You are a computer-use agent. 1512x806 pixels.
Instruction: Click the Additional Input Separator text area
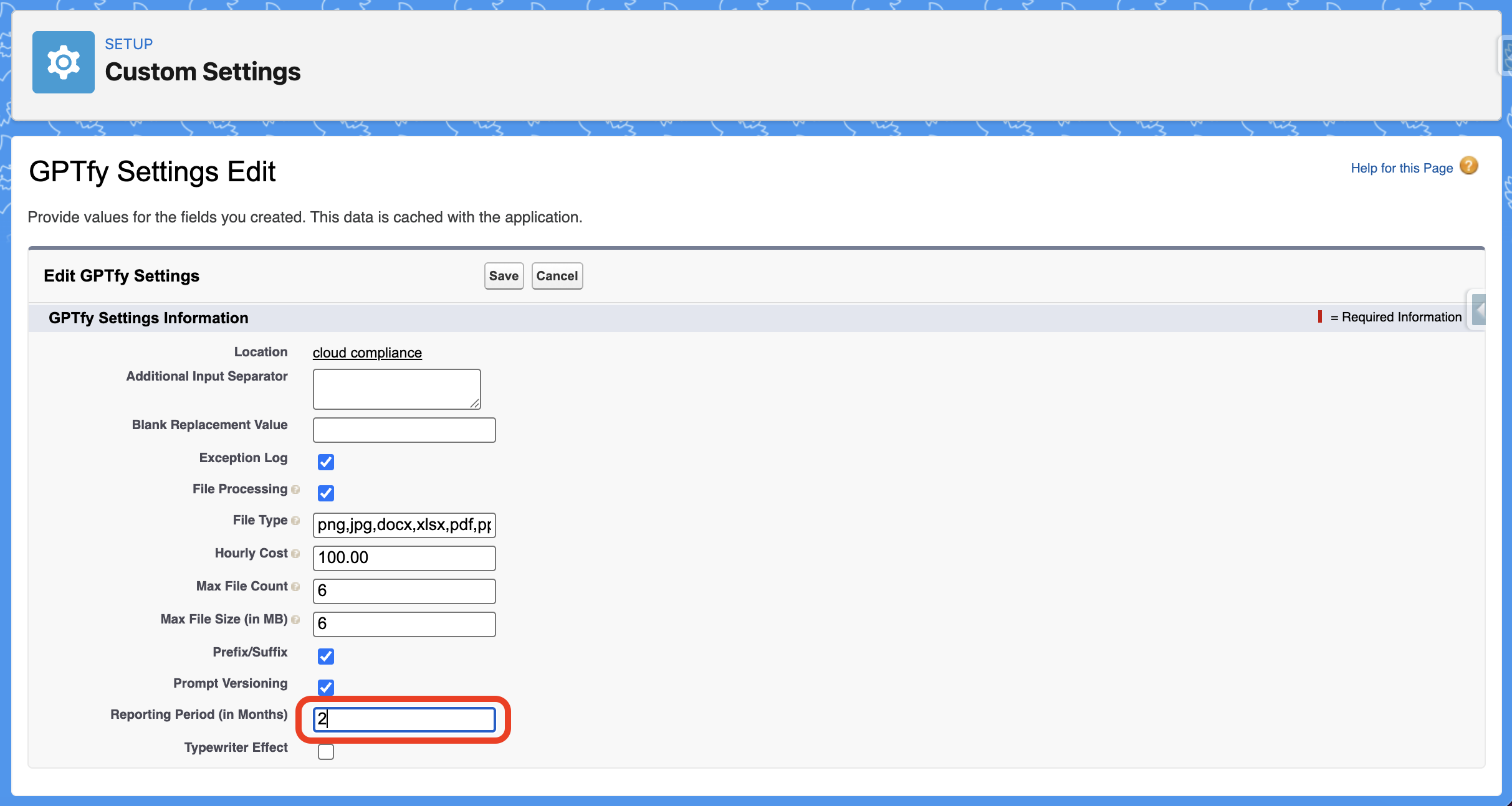(x=396, y=389)
